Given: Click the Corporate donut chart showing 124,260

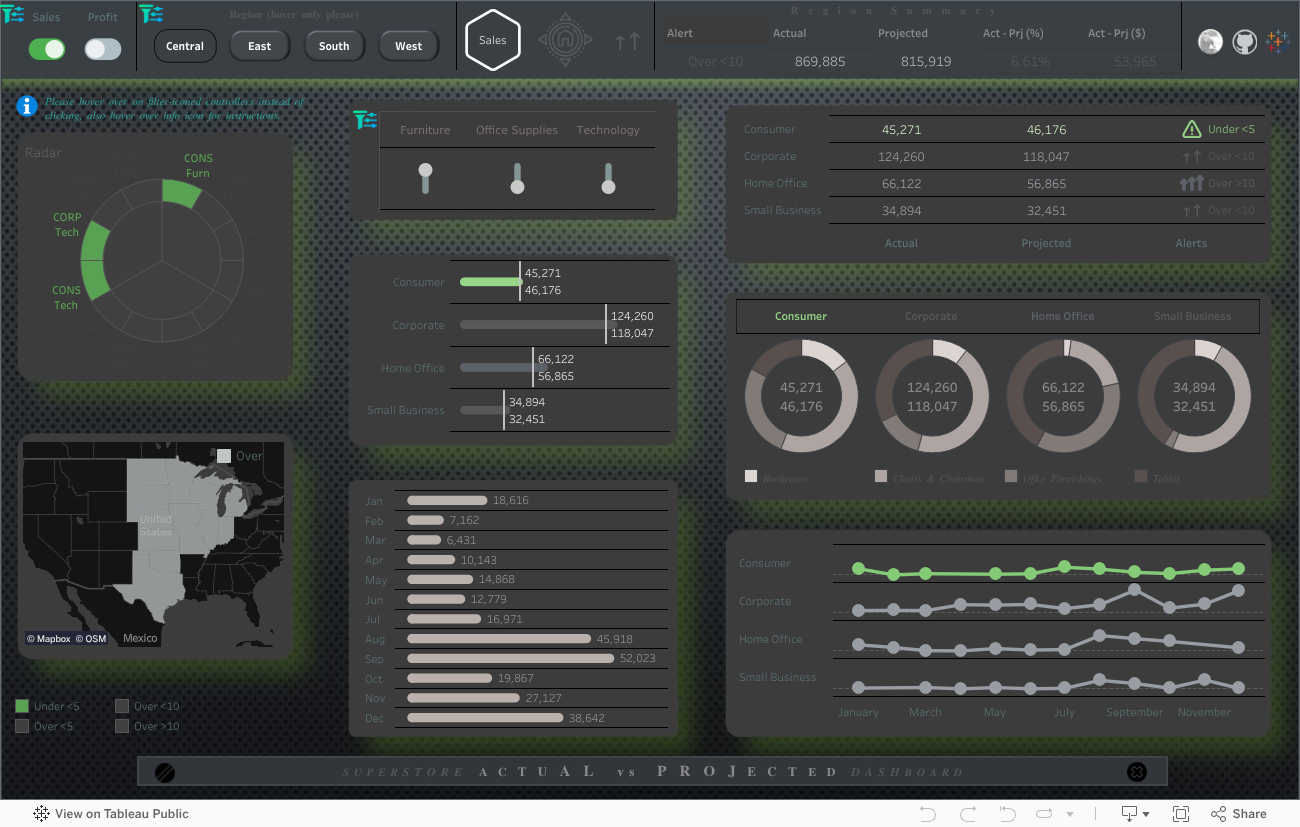Looking at the screenshot, I should (932, 396).
